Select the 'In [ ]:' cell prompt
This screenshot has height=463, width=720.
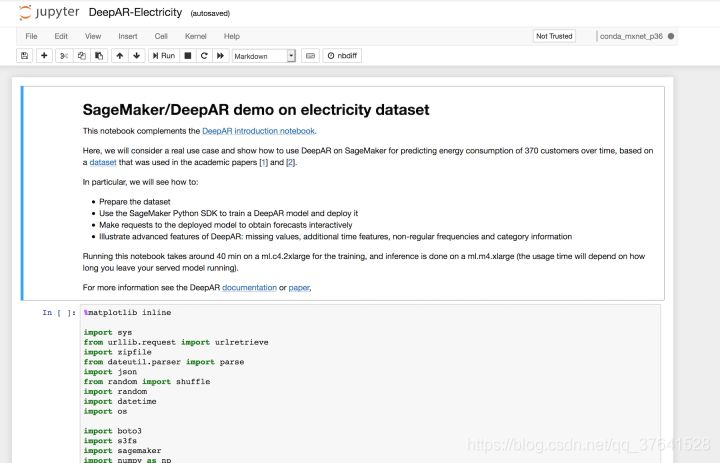pyautogui.click(x=59, y=312)
